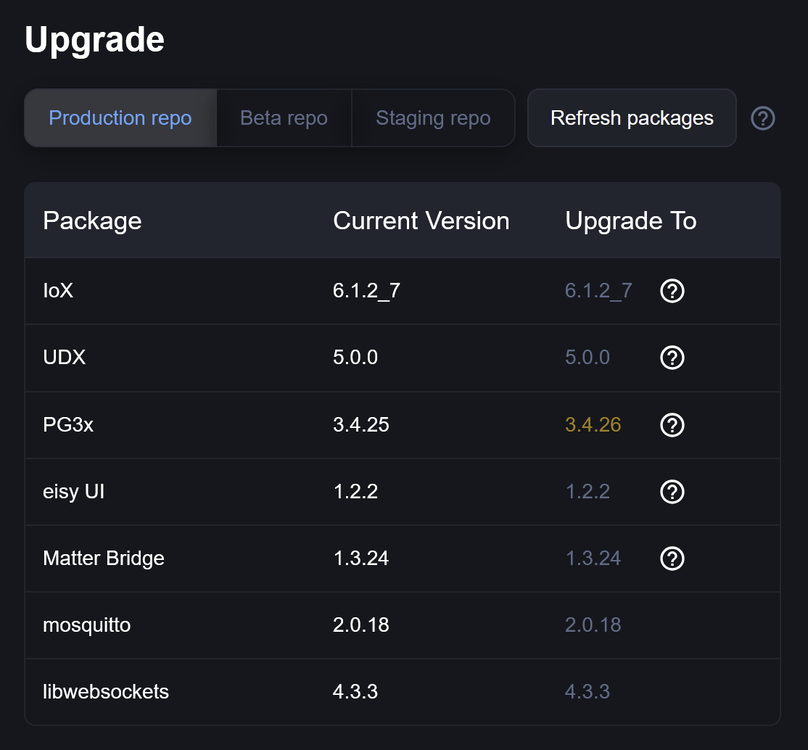Switch to the Production repo tab
Image resolution: width=808 pixels, height=750 pixels.
pyautogui.click(x=120, y=118)
